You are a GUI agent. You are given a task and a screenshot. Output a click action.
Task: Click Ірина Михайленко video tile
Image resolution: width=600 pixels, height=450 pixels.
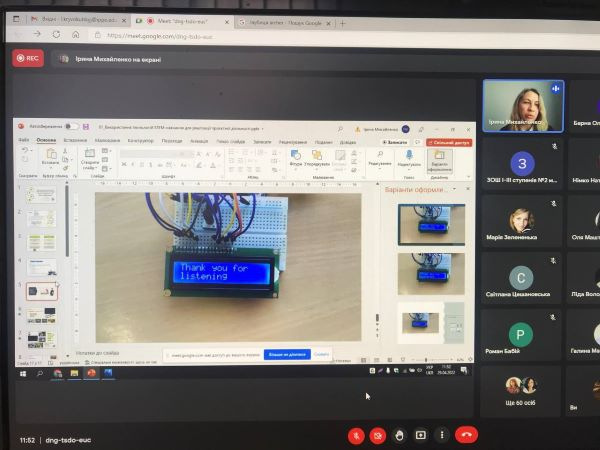pos(523,106)
